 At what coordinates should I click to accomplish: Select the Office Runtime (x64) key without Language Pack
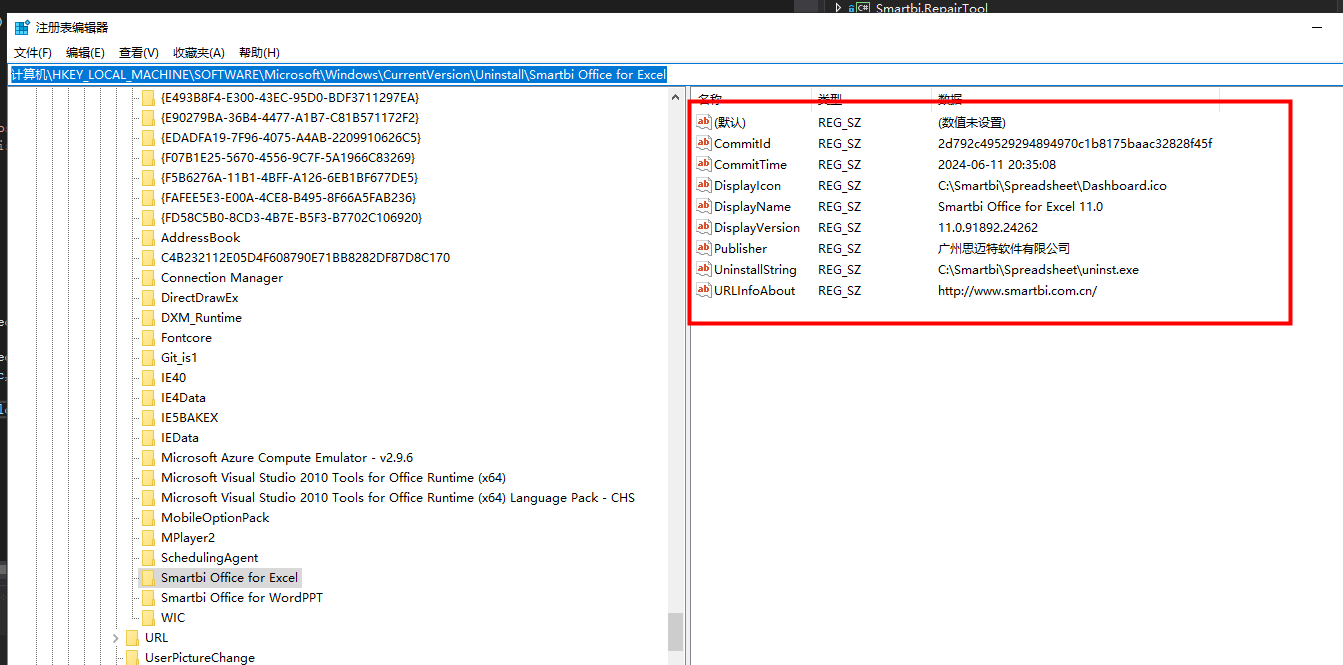[x=333, y=478]
